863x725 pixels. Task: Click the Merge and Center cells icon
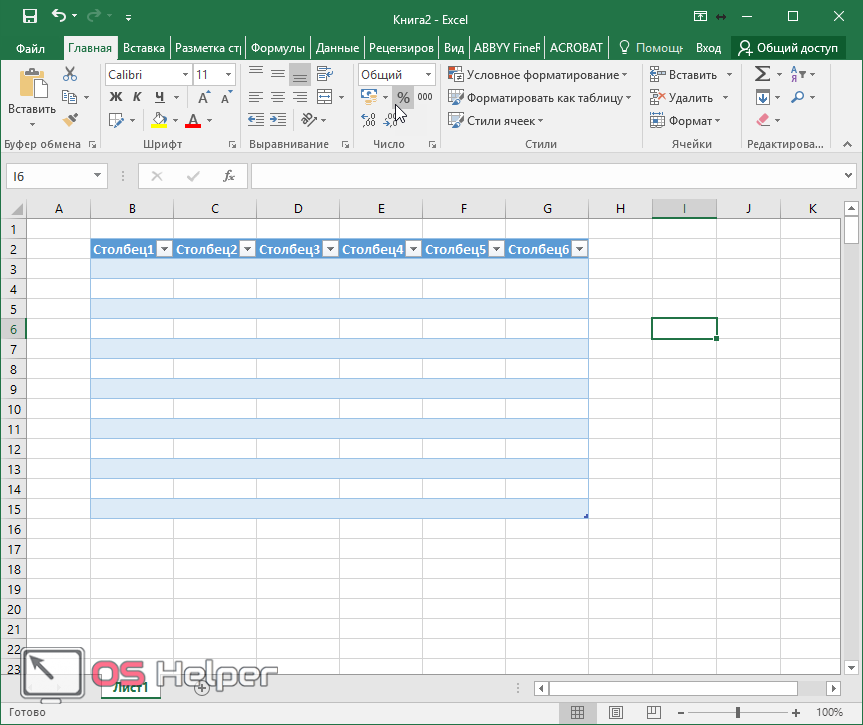[323, 98]
